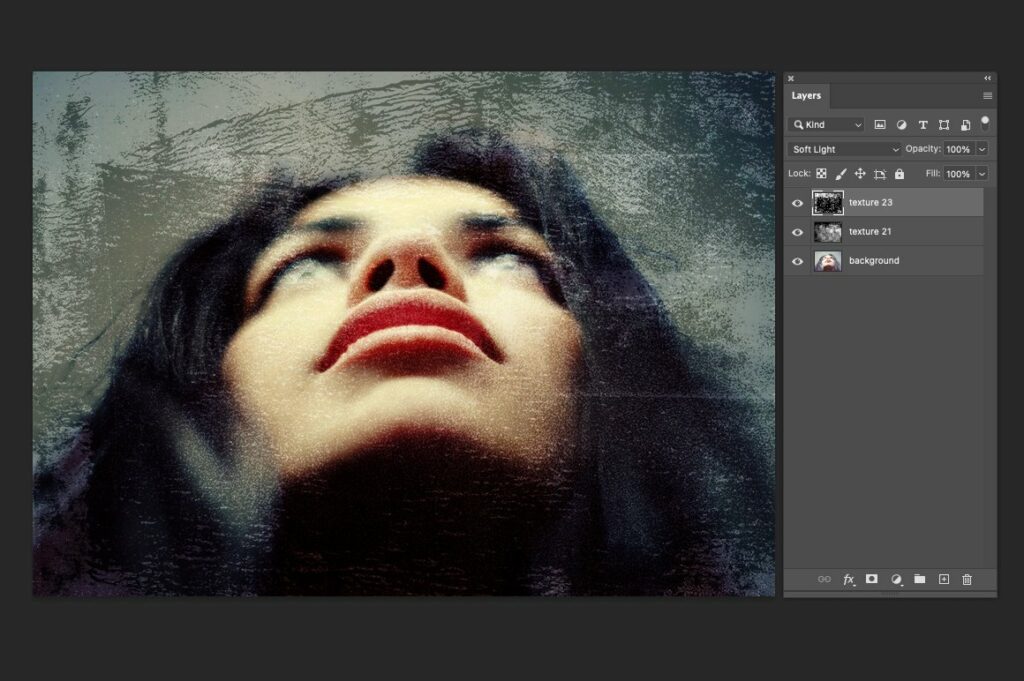Viewport: 1024px width, 681px height.
Task: Add a layer mask
Action: (x=872, y=579)
